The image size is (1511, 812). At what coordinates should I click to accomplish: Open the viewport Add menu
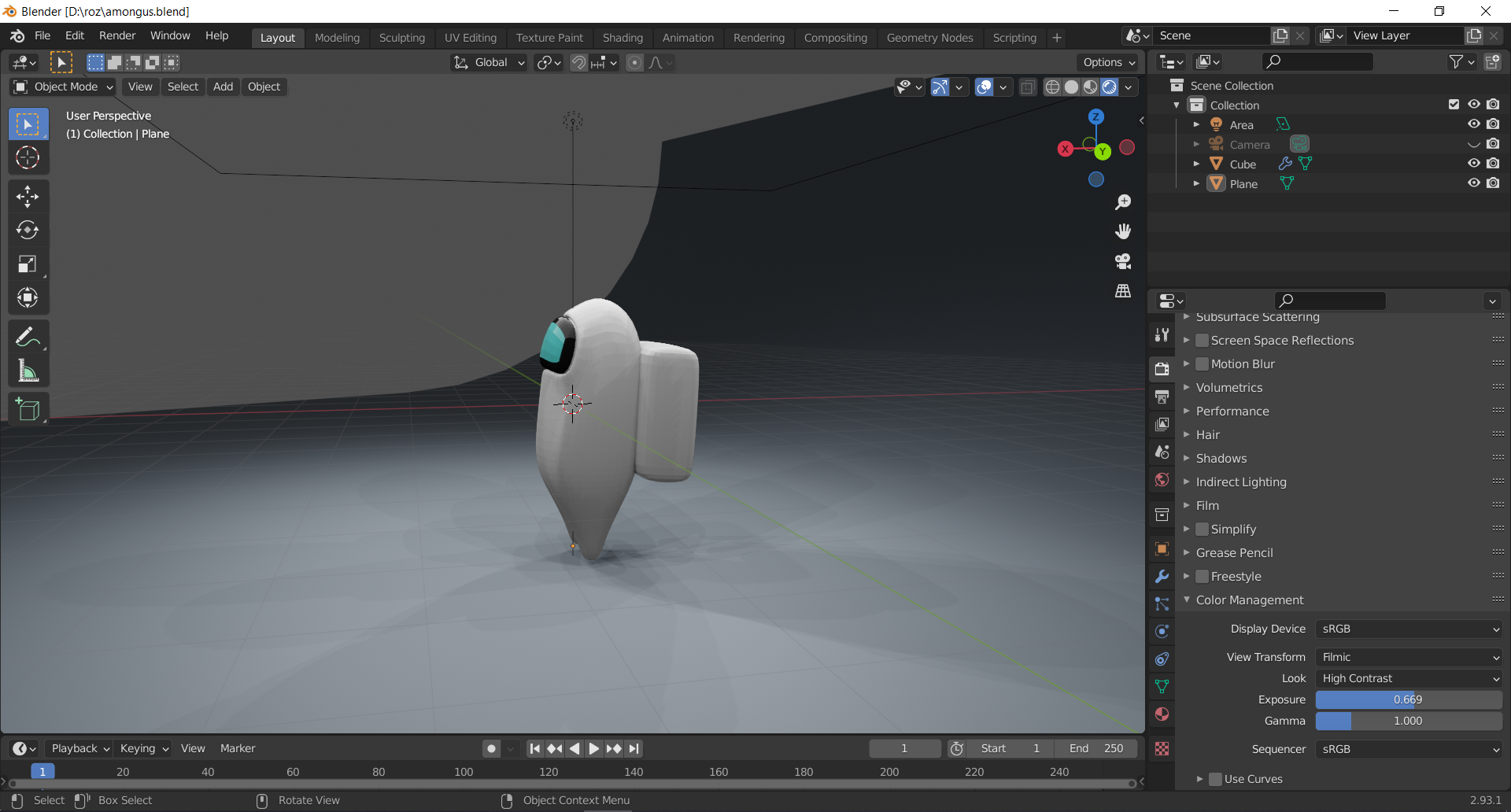(223, 87)
